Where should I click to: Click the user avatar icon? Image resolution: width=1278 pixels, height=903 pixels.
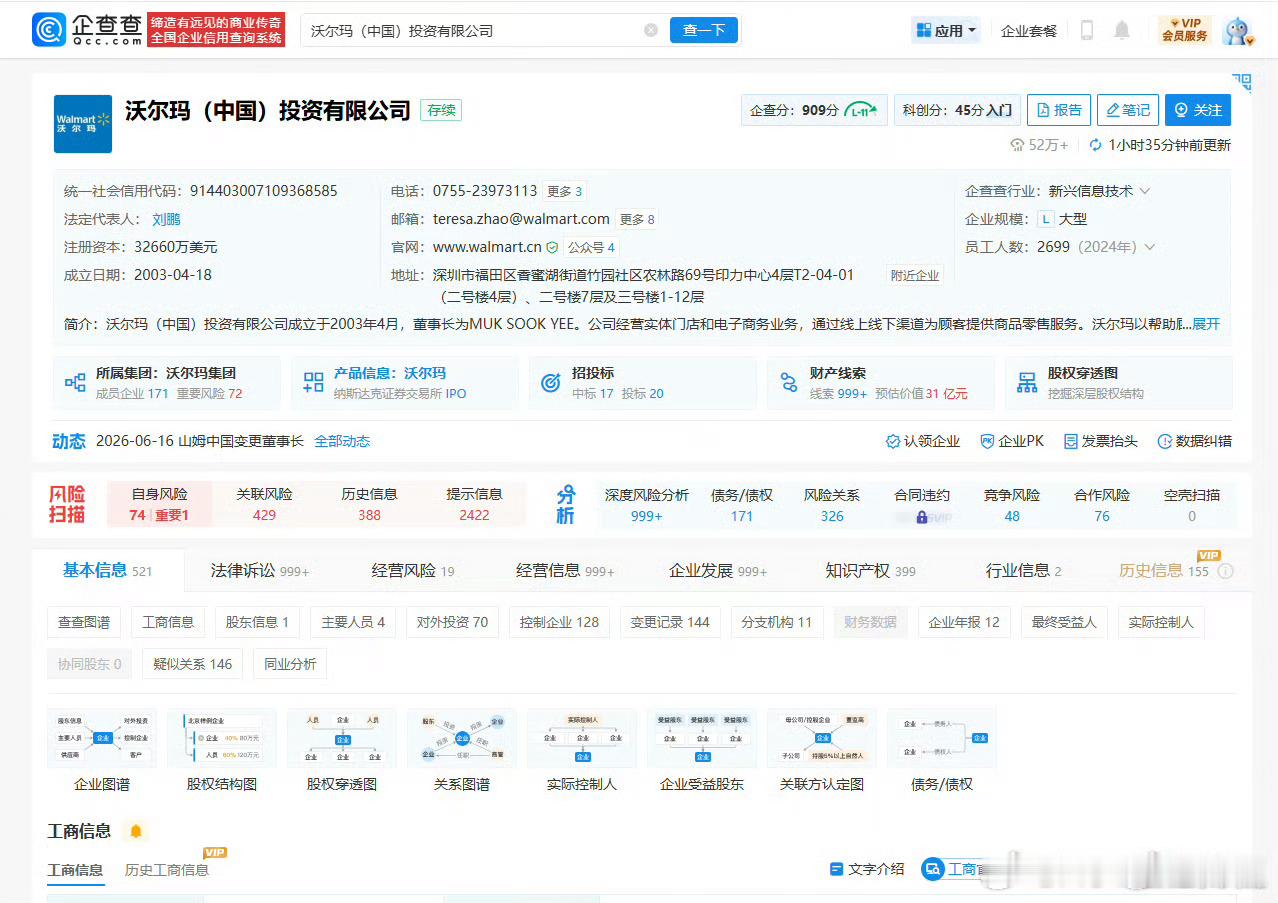coord(1238,31)
